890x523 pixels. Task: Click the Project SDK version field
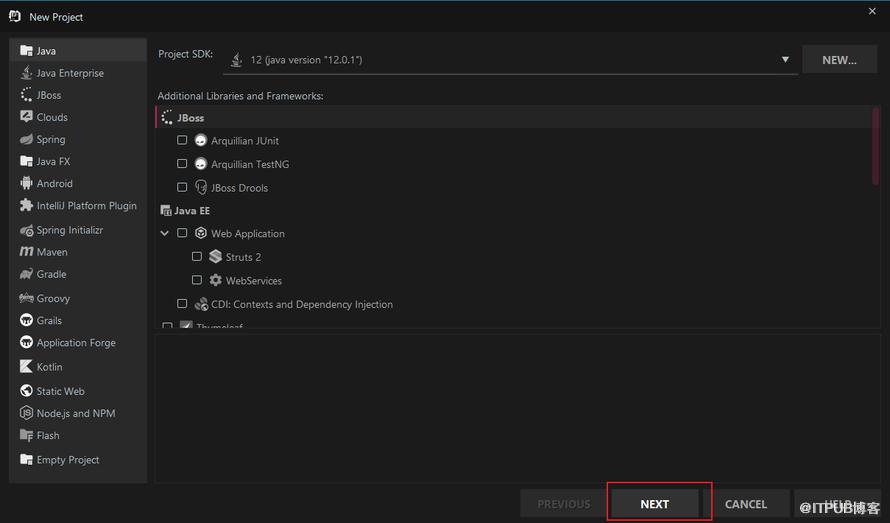click(x=510, y=60)
